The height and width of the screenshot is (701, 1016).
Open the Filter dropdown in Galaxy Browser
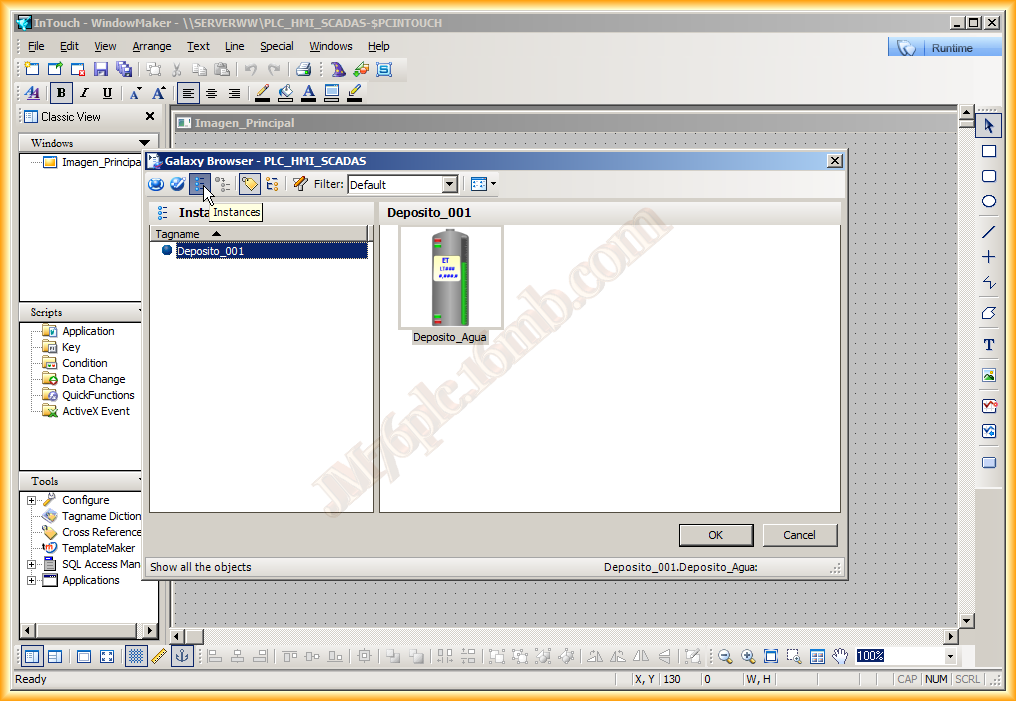(x=449, y=184)
